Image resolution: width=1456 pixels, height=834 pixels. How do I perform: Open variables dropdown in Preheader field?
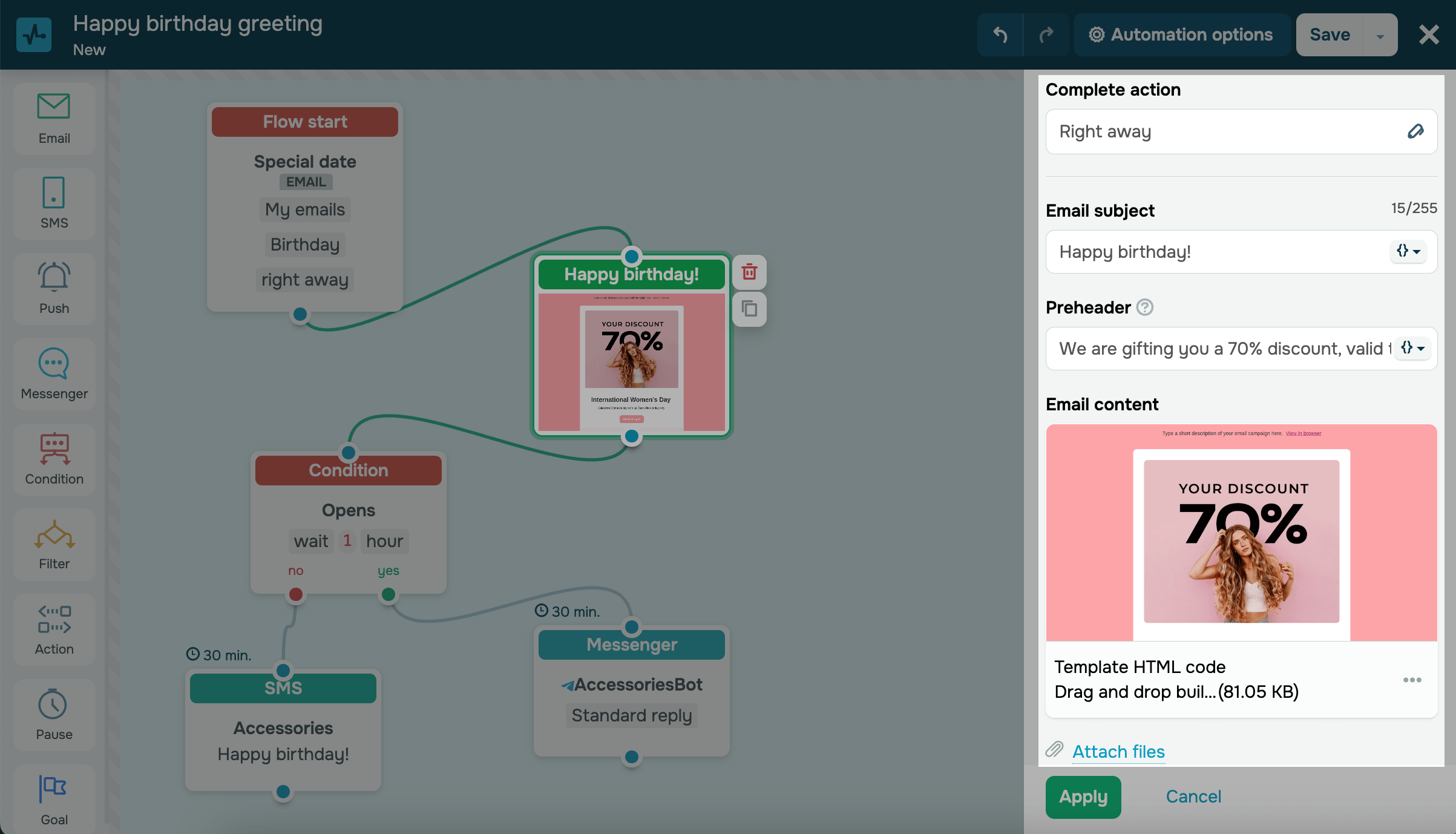pyautogui.click(x=1412, y=348)
